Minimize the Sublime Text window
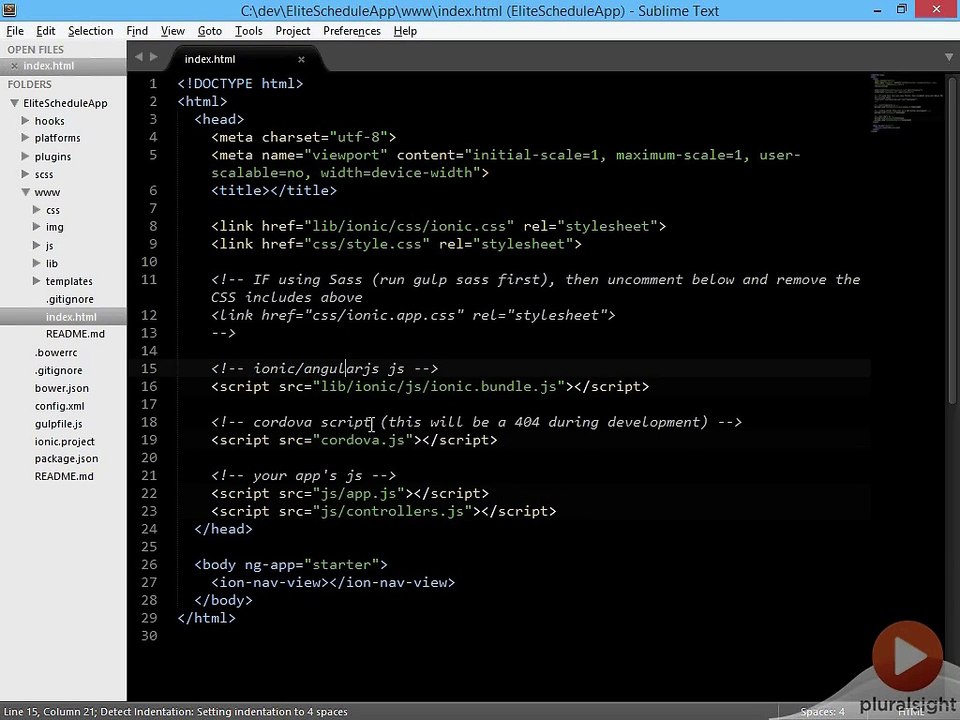 click(878, 10)
